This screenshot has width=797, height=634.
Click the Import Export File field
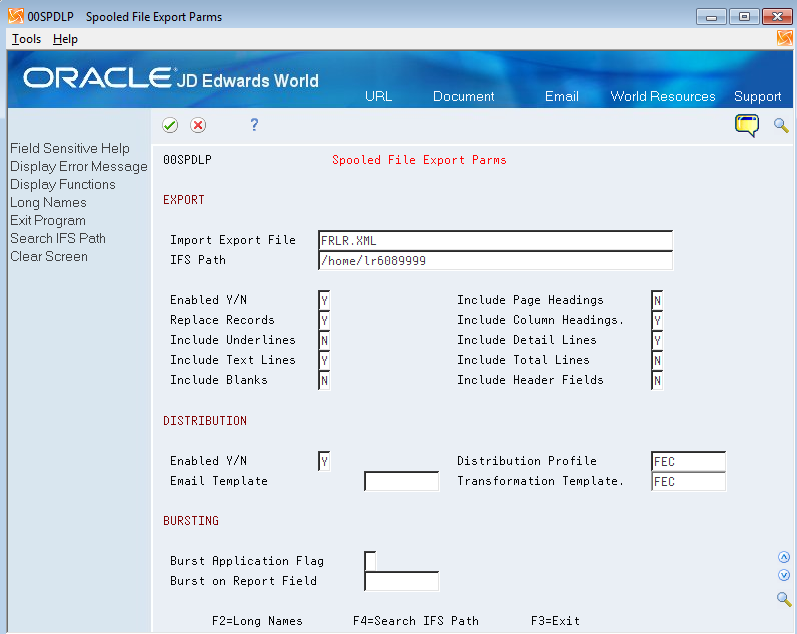coord(495,240)
